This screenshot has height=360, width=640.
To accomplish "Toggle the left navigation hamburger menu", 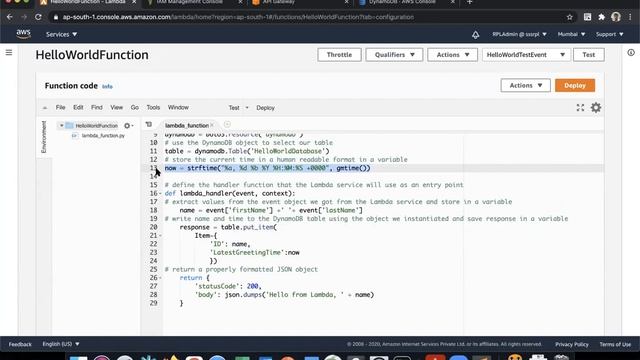I will click(9, 53).
